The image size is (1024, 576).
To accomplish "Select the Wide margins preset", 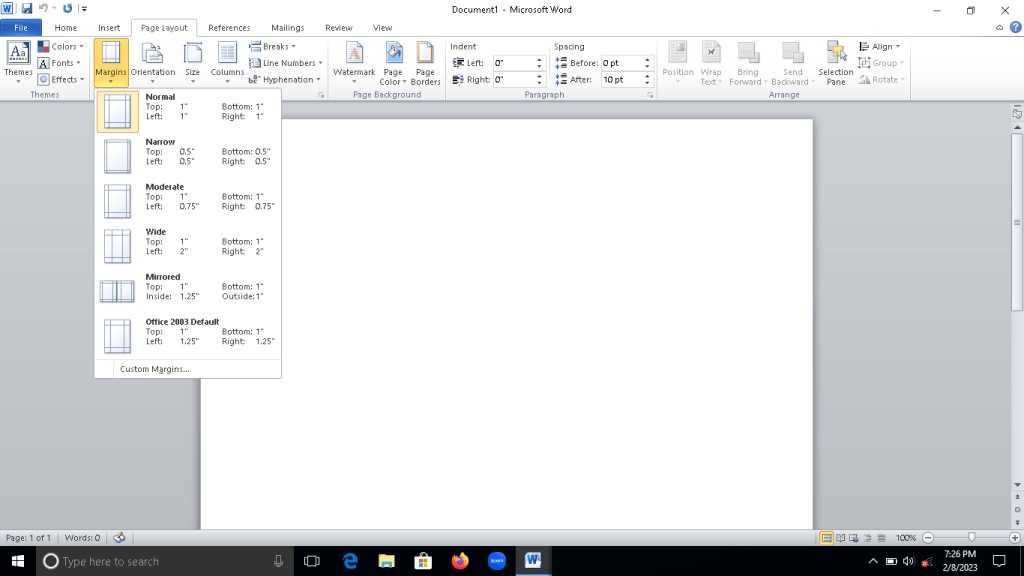I will click(188, 246).
